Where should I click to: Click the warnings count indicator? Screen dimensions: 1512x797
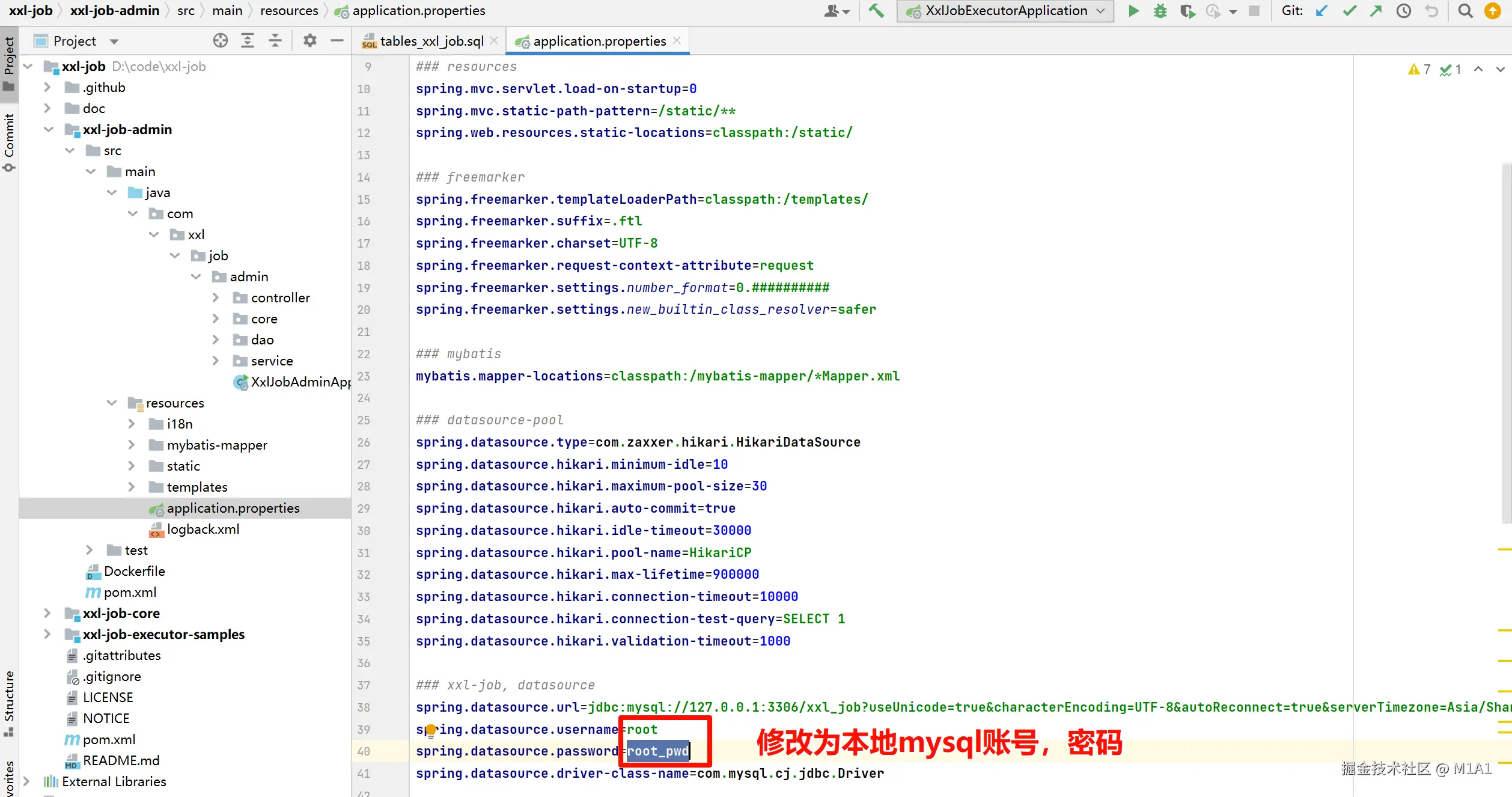click(1419, 69)
